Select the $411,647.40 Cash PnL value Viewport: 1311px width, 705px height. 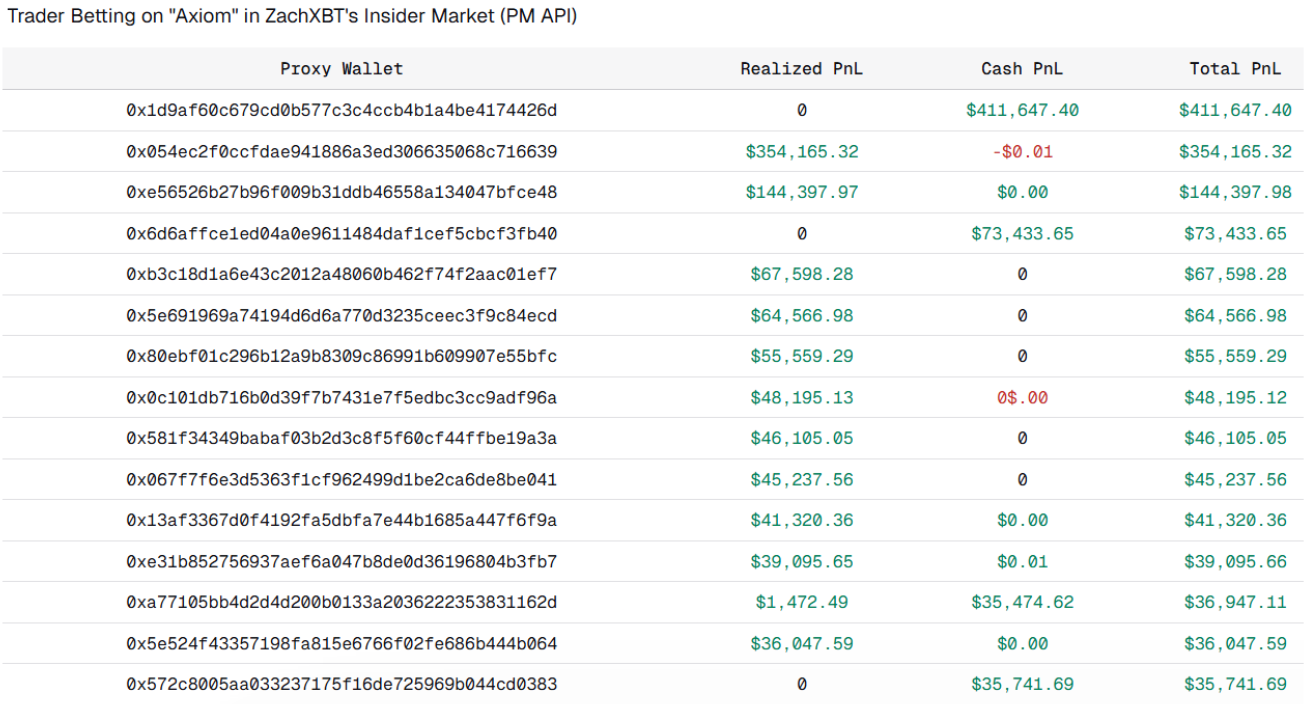click(1021, 110)
